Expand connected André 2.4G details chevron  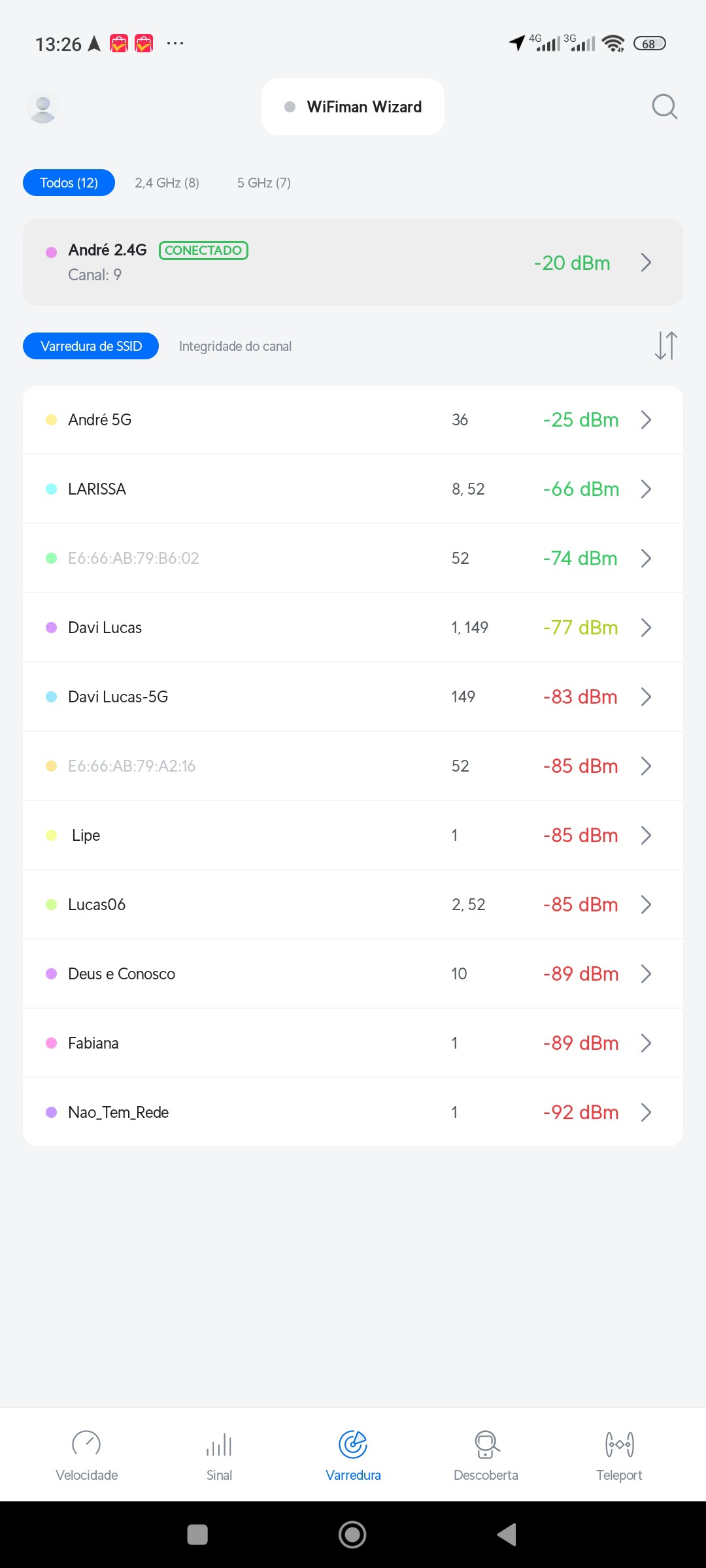coord(646,263)
